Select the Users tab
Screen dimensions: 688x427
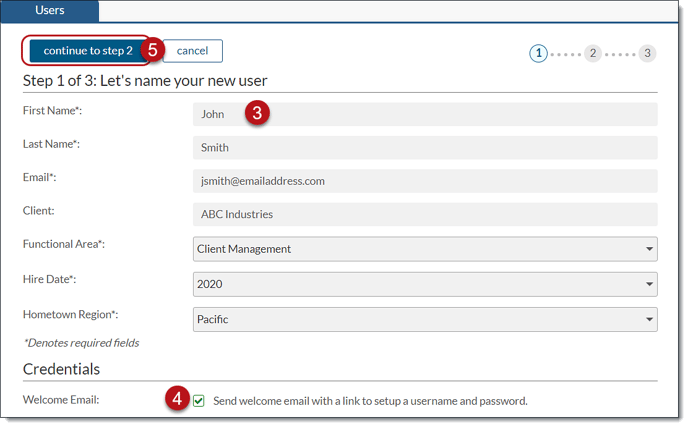tap(50, 11)
